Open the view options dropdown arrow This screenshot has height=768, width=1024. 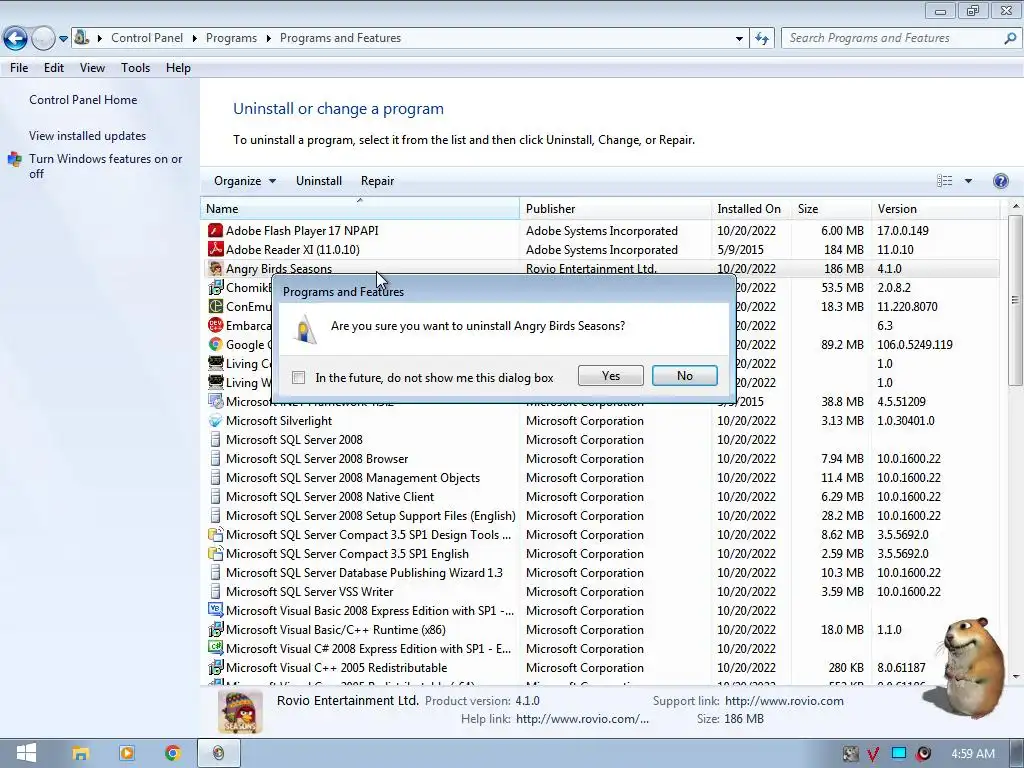[968, 181]
